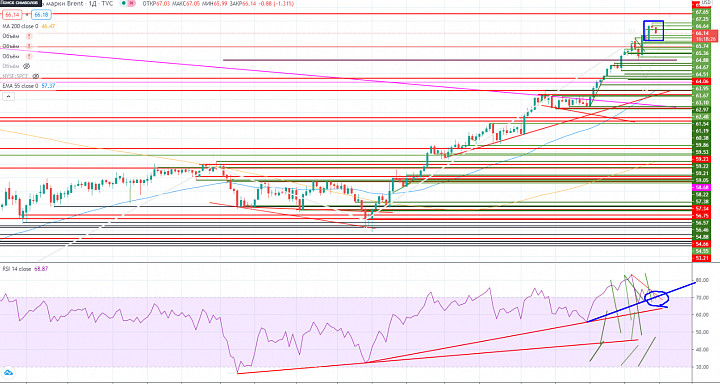
Task: Click the pink indicator badge beside the status dot
Action: click(x=132, y=3)
